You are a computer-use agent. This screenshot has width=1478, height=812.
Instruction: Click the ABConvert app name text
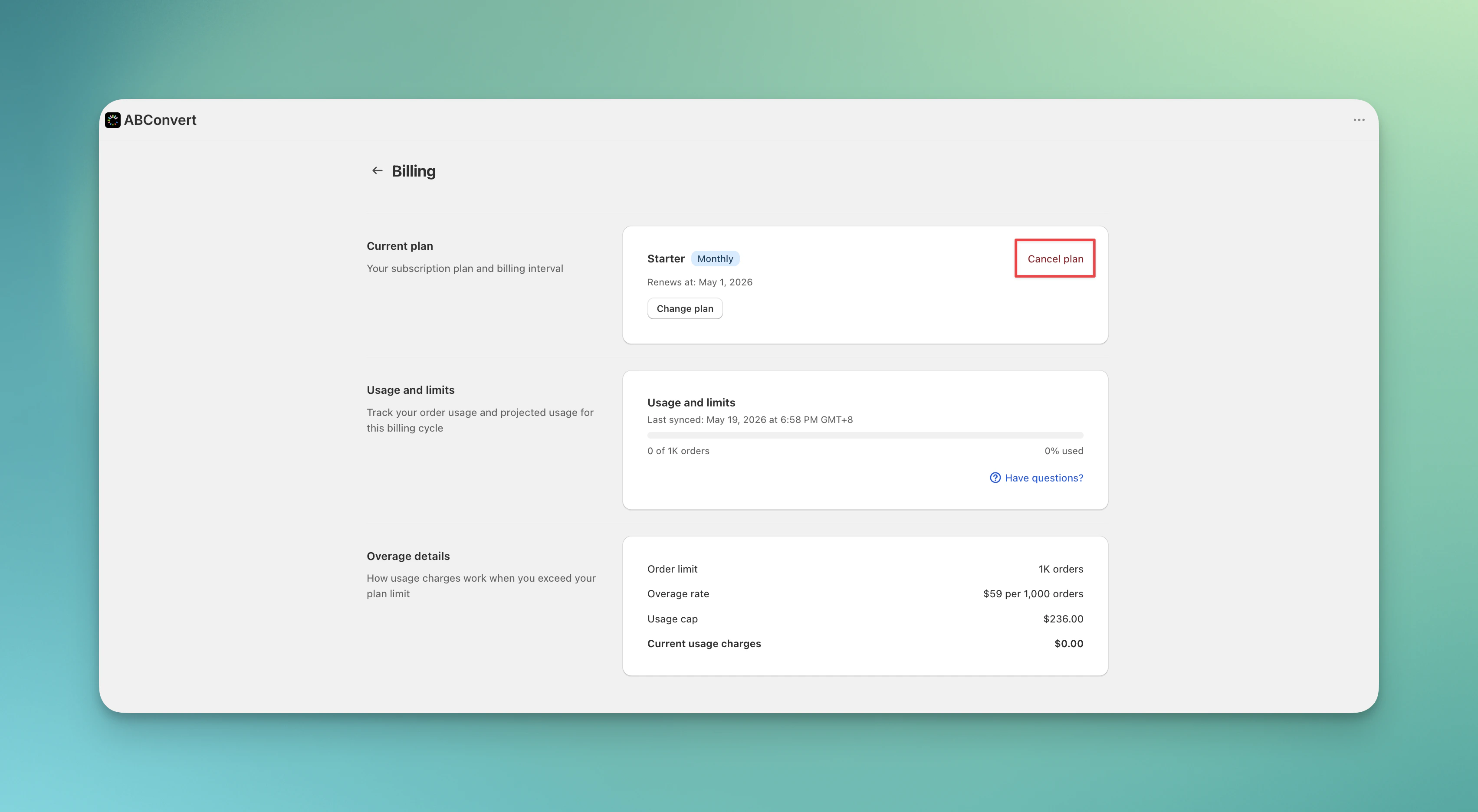pyautogui.click(x=160, y=120)
